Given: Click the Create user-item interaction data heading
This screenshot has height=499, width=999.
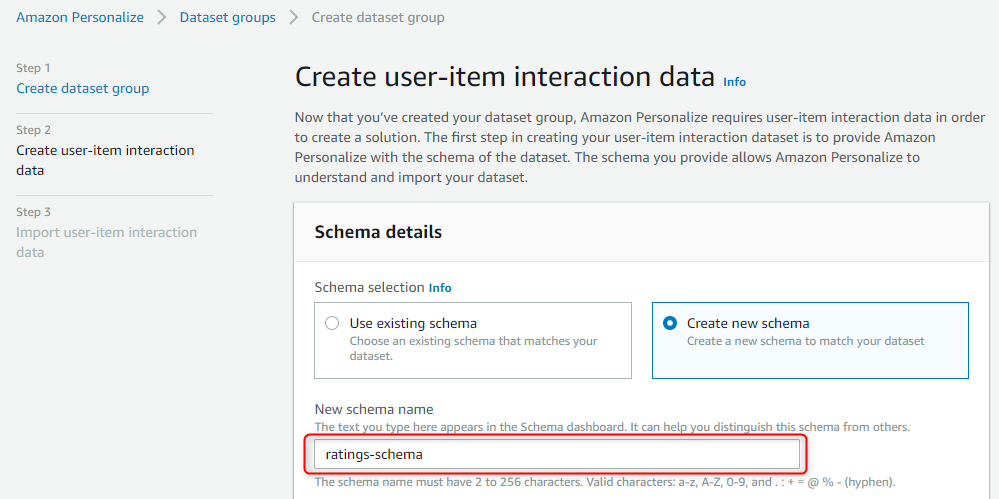Looking at the screenshot, I should [x=505, y=77].
